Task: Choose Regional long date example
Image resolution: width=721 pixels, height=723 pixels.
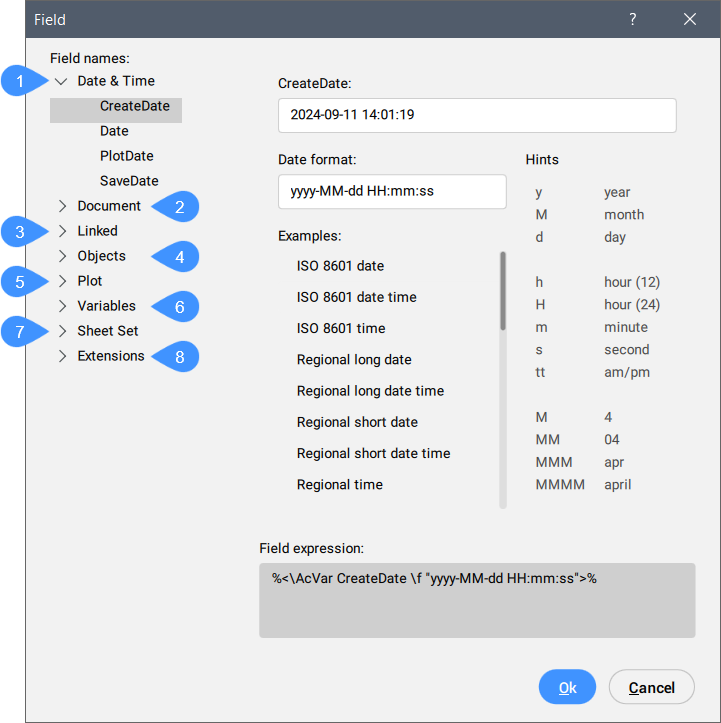Action: tap(354, 359)
